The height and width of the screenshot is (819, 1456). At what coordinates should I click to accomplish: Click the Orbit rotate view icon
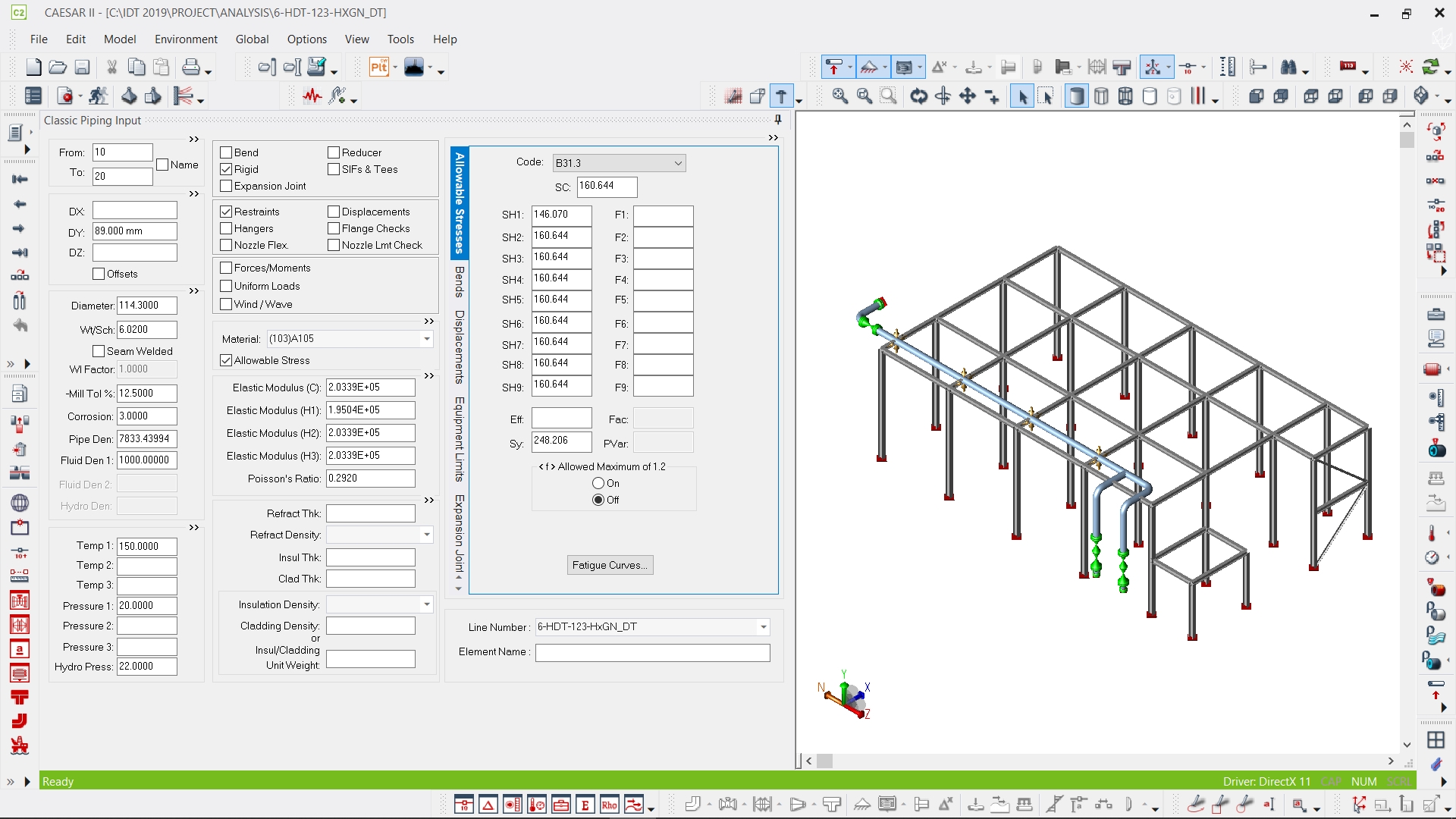click(918, 96)
